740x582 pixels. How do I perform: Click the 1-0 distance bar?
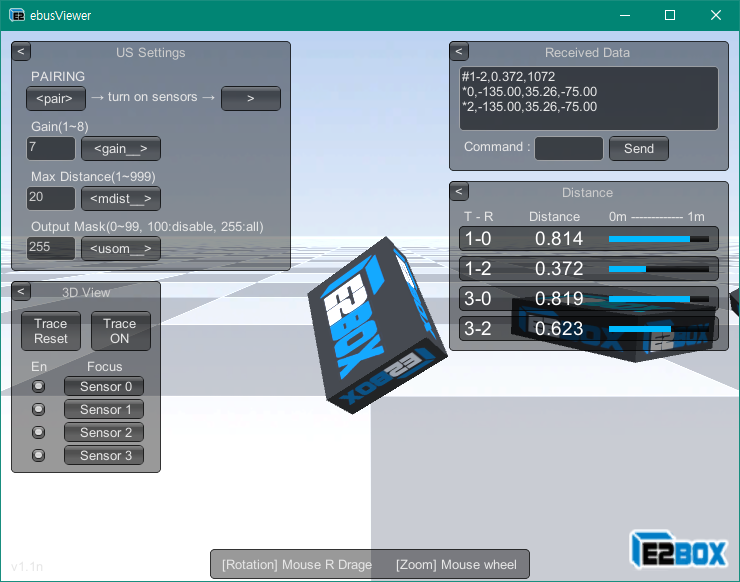coord(659,239)
